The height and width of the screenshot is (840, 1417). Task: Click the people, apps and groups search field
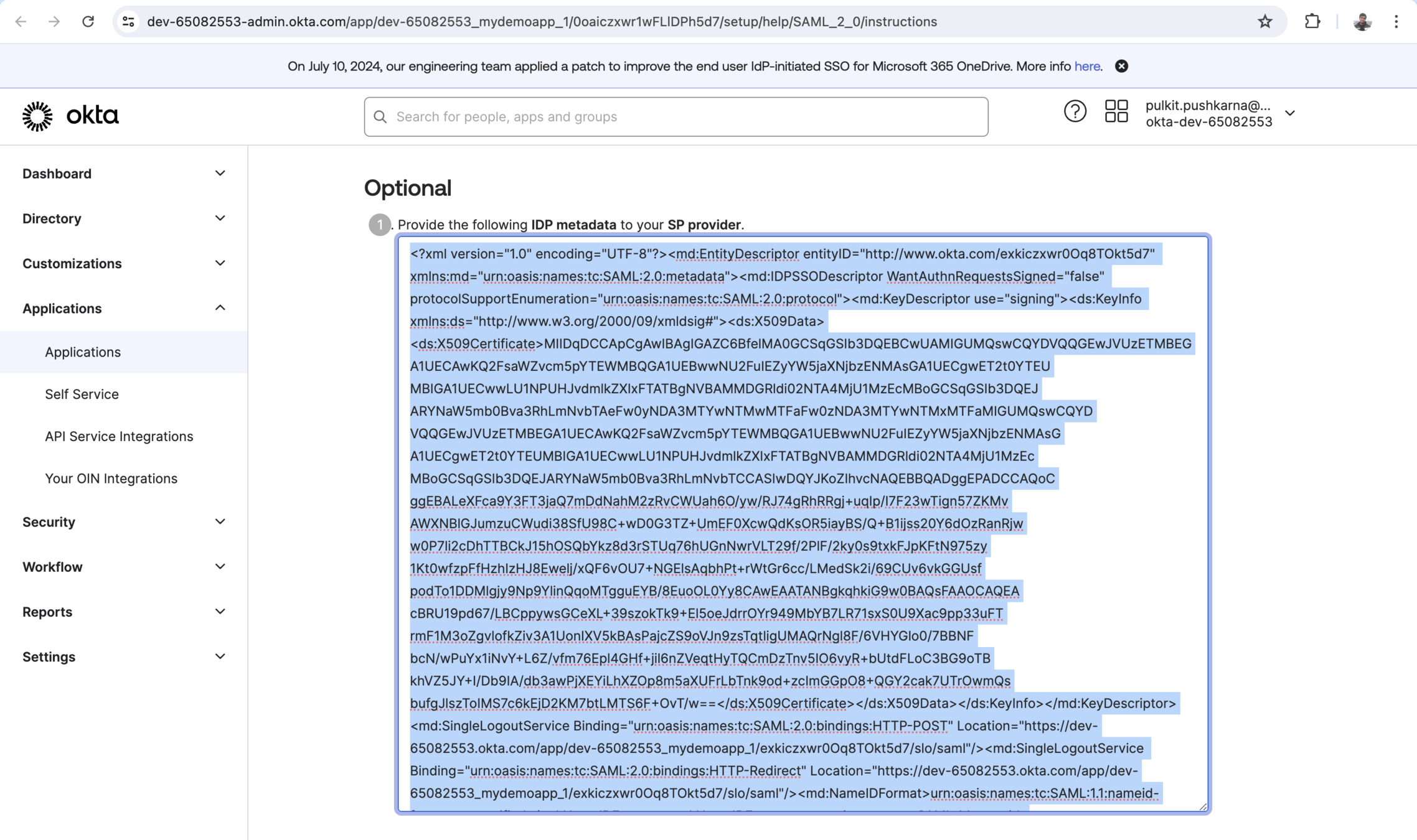tap(676, 117)
